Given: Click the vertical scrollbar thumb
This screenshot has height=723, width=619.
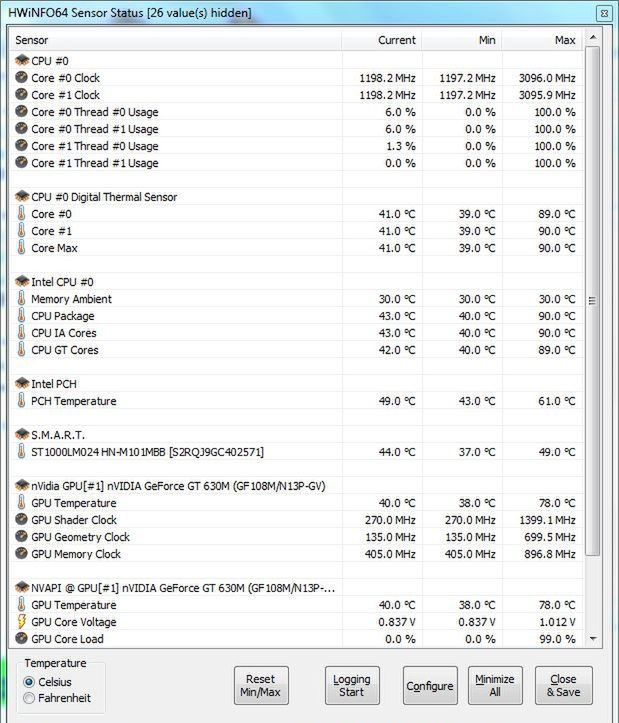Looking at the screenshot, I should [593, 301].
